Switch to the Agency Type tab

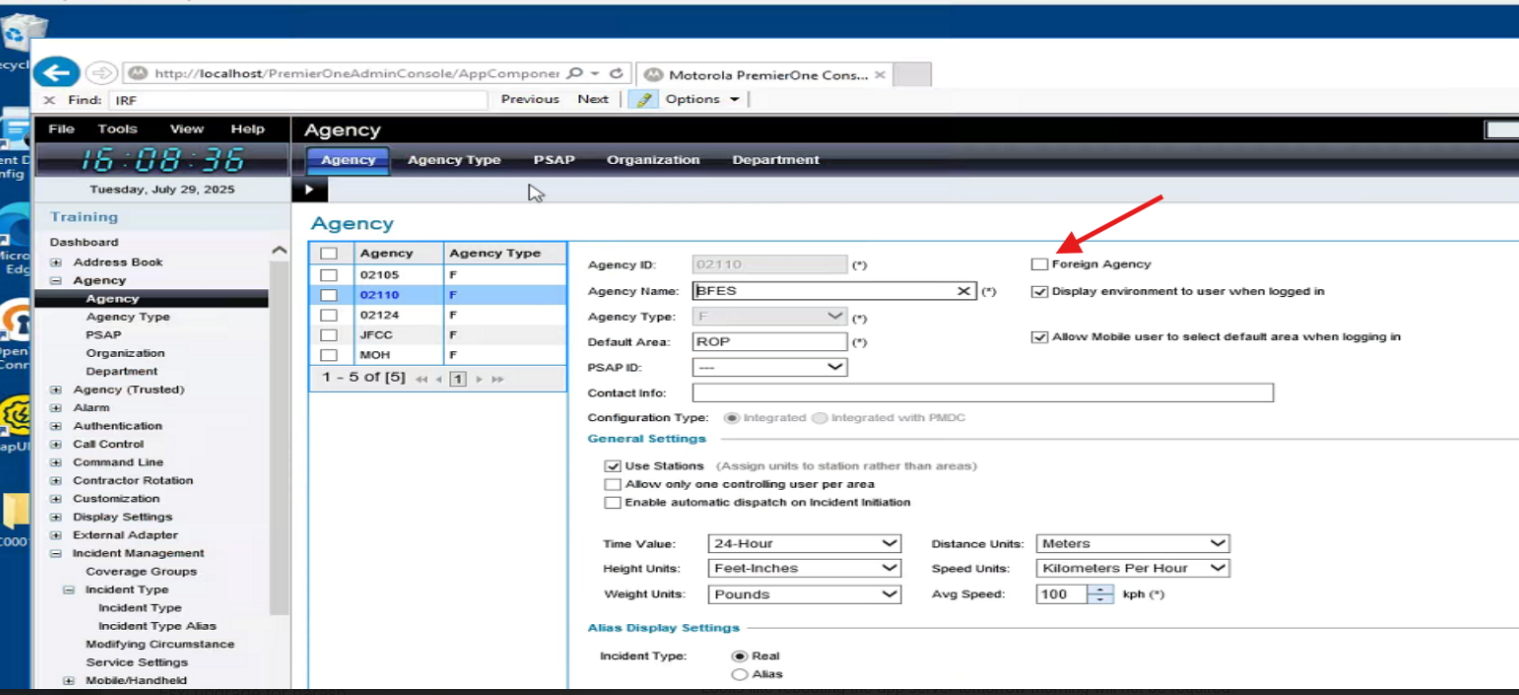pos(454,160)
